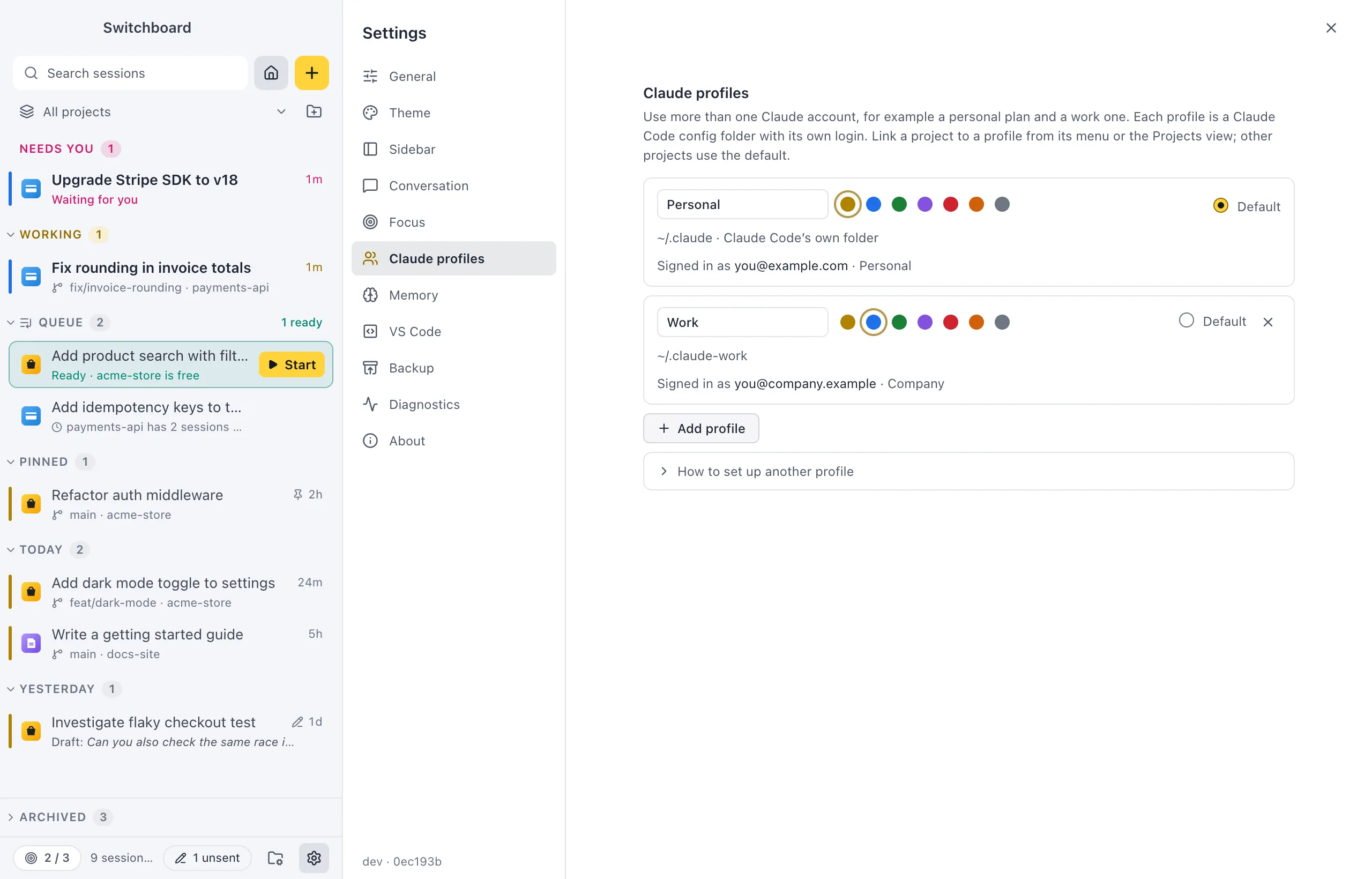1372x879 pixels.
Task: Click the pencil icon in 1 unsent
Action: coord(181,858)
